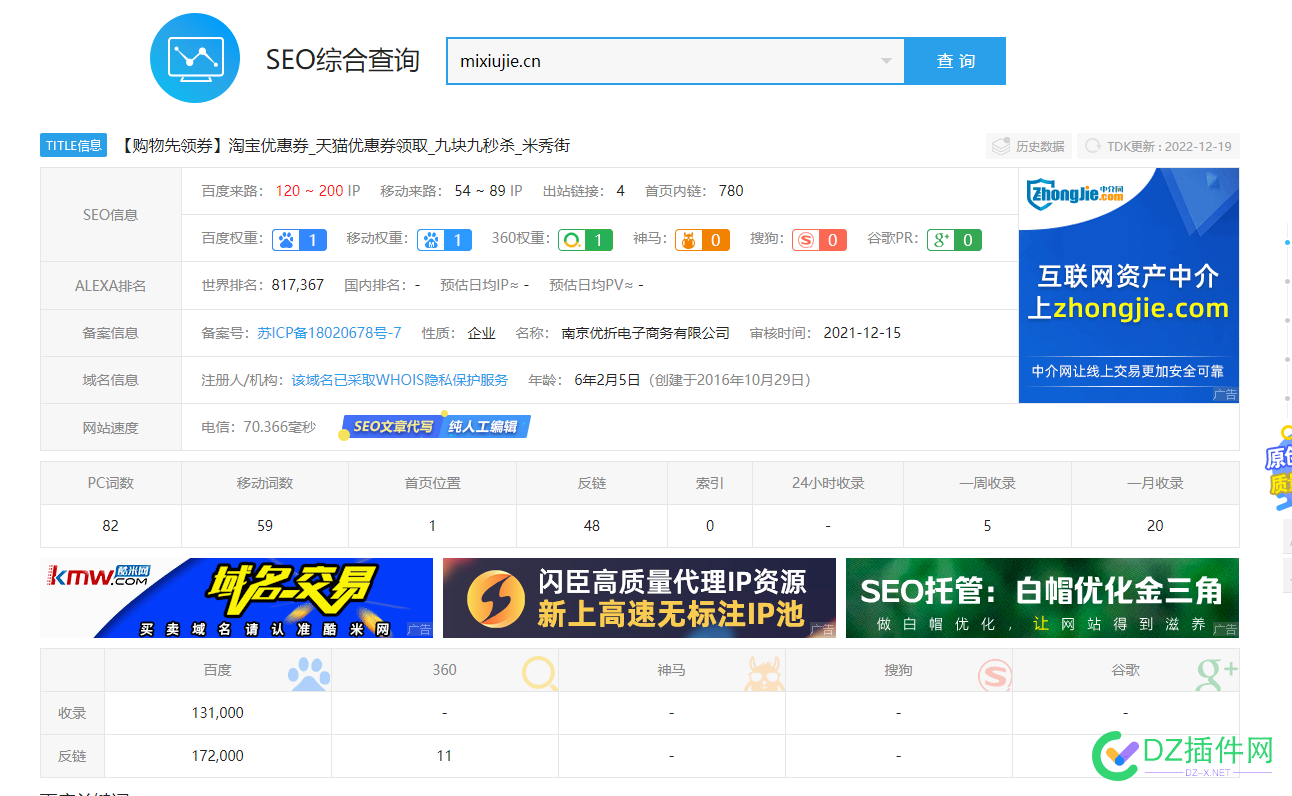Image resolution: width=1292 pixels, height=796 pixels.
Task: Click the domain search input field
Action: pyautogui.click(x=675, y=61)
